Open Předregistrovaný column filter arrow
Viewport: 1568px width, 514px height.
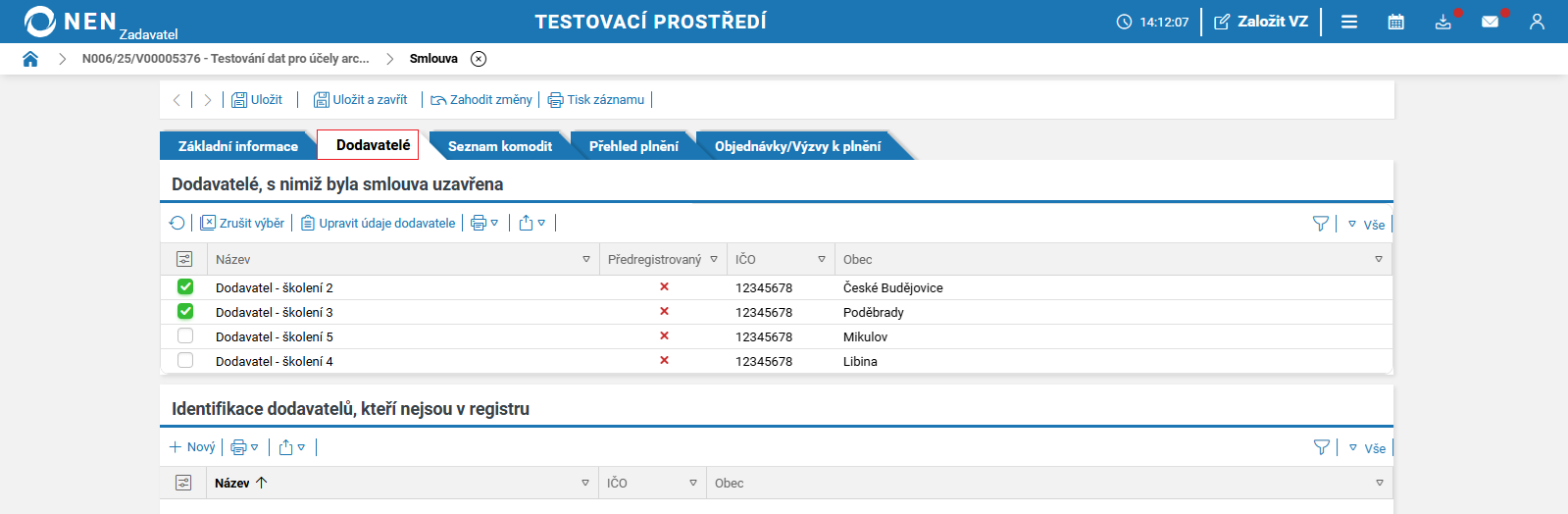(x=714, y=260)
